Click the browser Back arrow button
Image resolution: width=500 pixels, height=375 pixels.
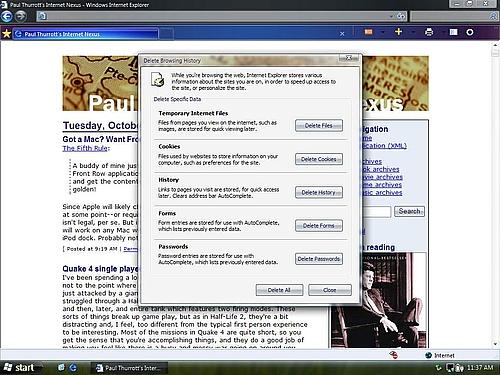(7, 16)
